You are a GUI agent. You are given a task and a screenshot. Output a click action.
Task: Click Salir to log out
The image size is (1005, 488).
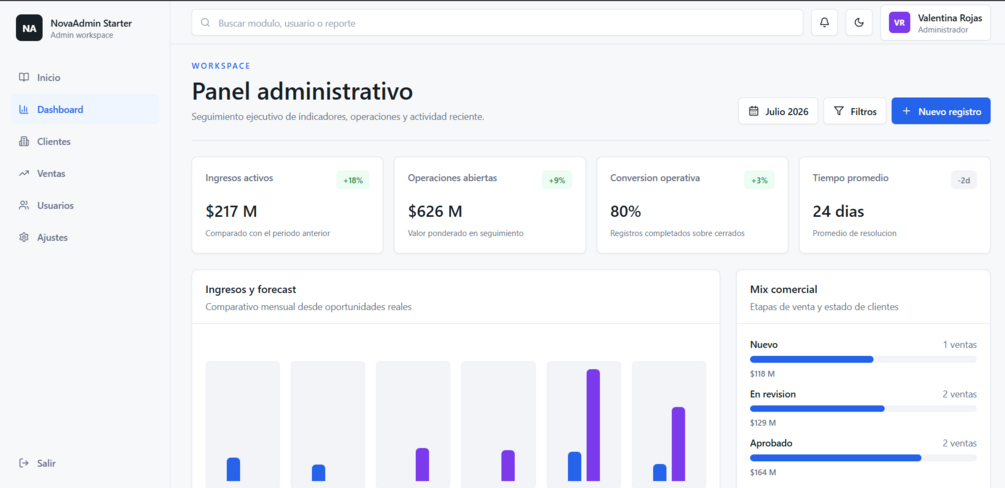(85, 463)
